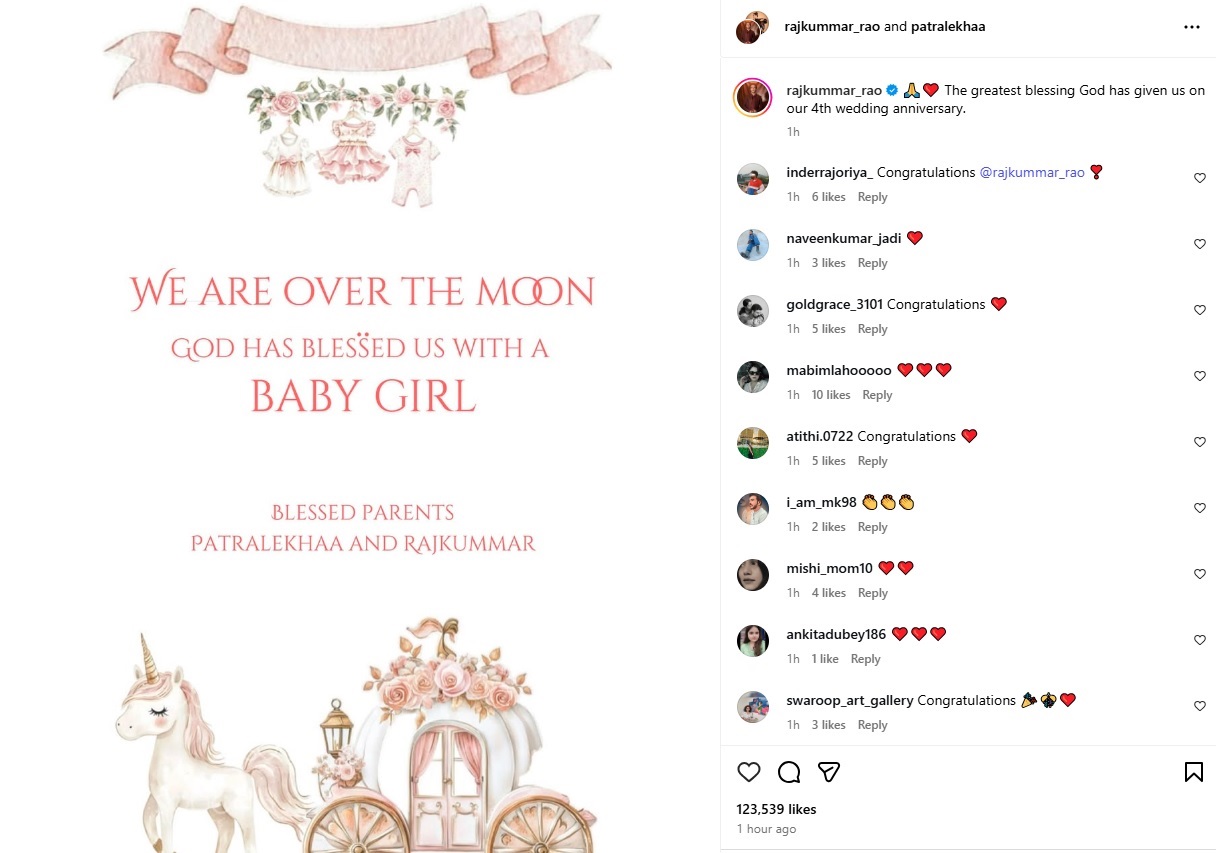Viewport: 1216px width, 853px height.
Task: Open the comment bubble icon
Action: click(789, 772)
